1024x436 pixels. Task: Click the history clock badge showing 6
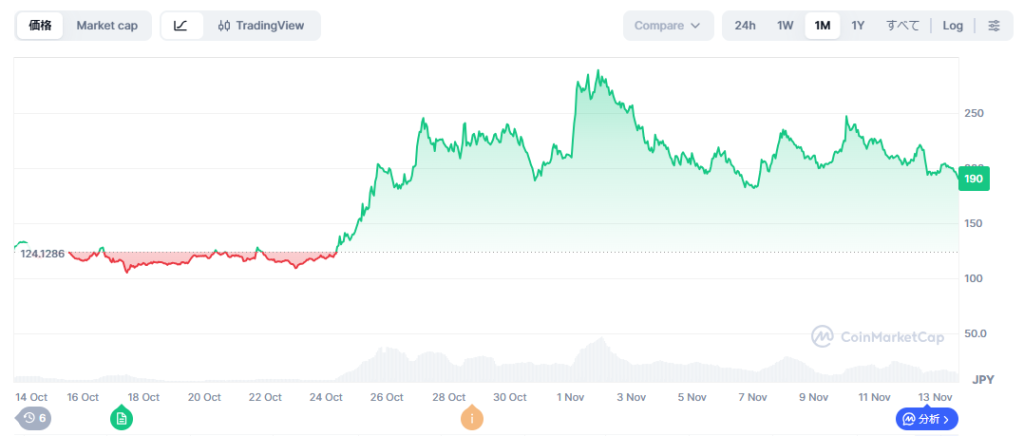point(34,417)
